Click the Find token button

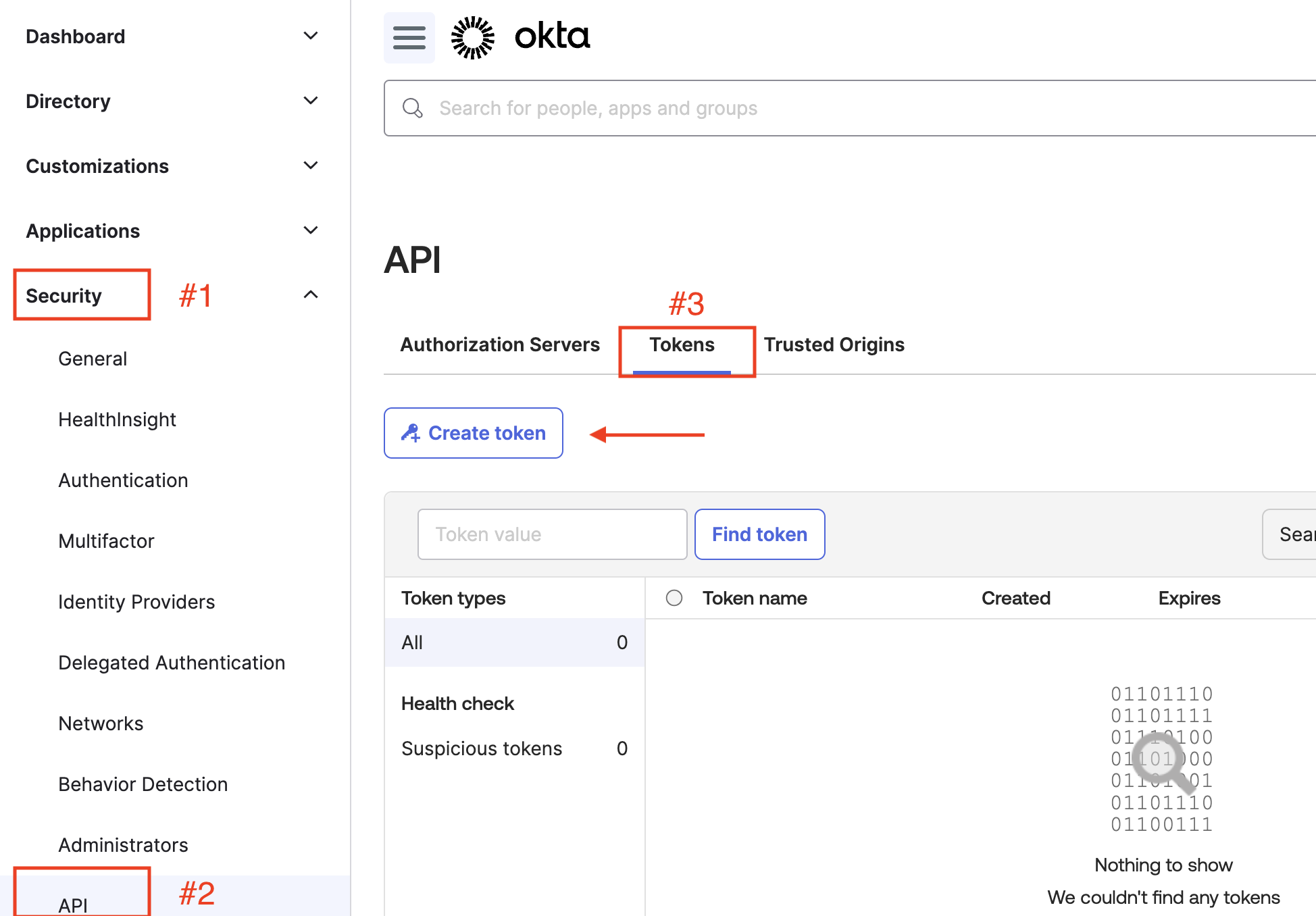[x=760, y=534]
